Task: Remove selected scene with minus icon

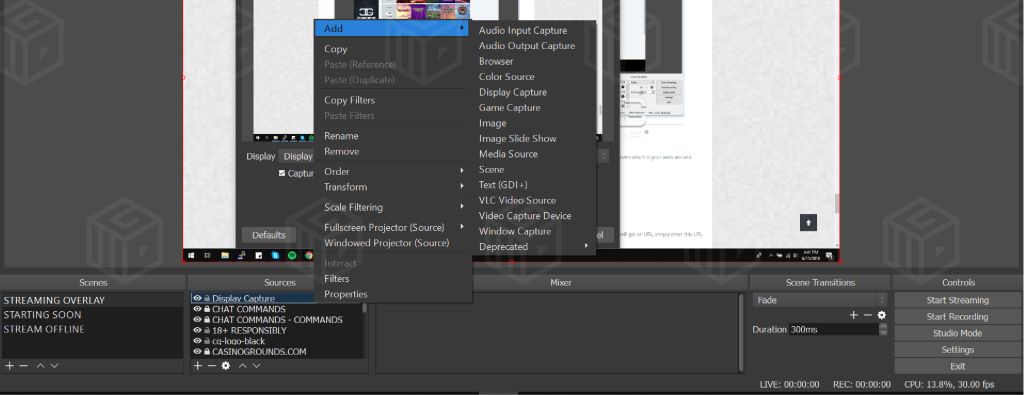Action: (24, 366)
